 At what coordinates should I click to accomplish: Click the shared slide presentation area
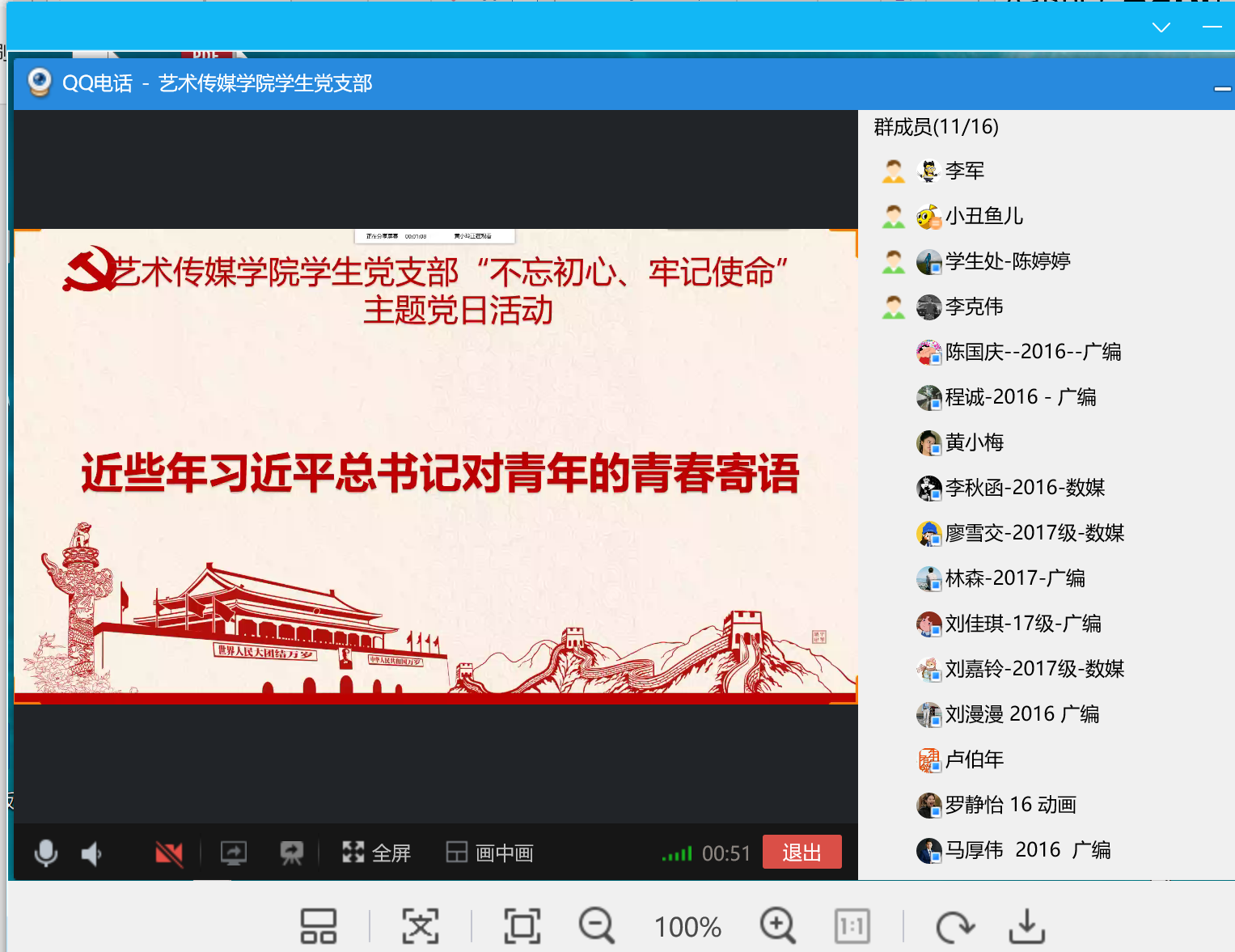tap(435, 466)
